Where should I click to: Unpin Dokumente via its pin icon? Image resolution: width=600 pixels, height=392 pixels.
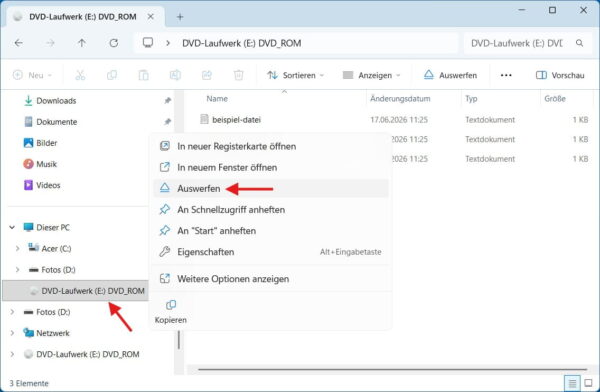(x=167, y=122)
